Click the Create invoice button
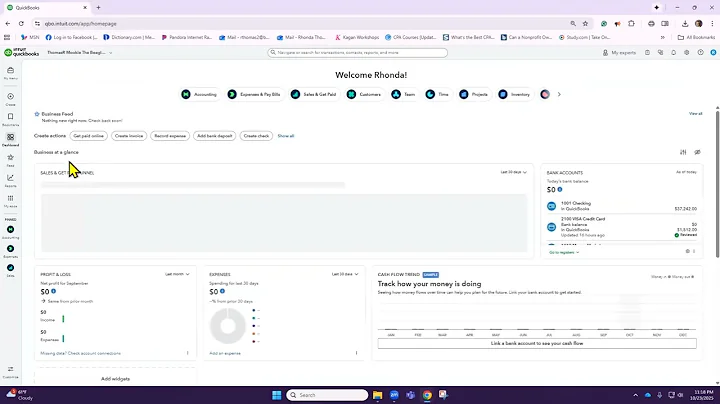720x404 pixels. pos(129,136)
